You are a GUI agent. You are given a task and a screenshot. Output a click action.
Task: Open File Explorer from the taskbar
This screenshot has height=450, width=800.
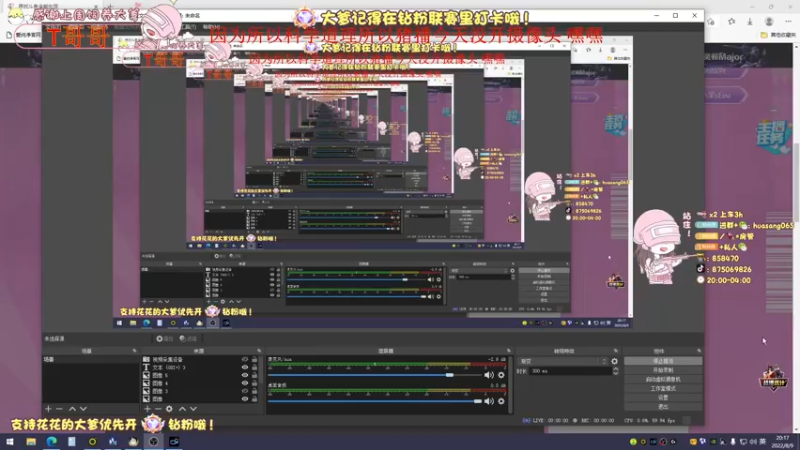pyautogui.click(x=31, y=441)
